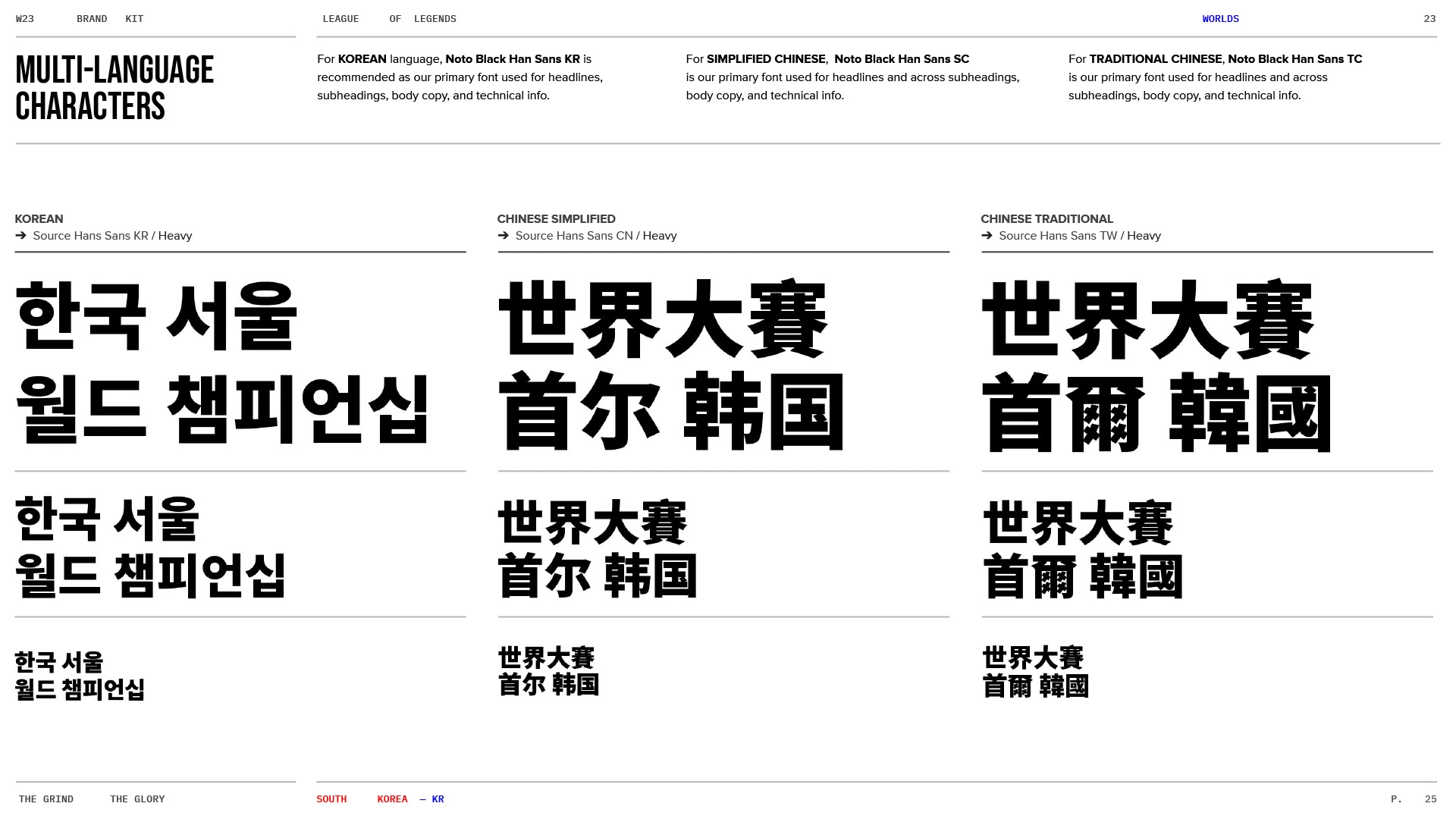This screenshot has height=819, width=1456.
Task: Click the Noto Black Han Sans KR description paragraph
Action: (x=460, y=77)
